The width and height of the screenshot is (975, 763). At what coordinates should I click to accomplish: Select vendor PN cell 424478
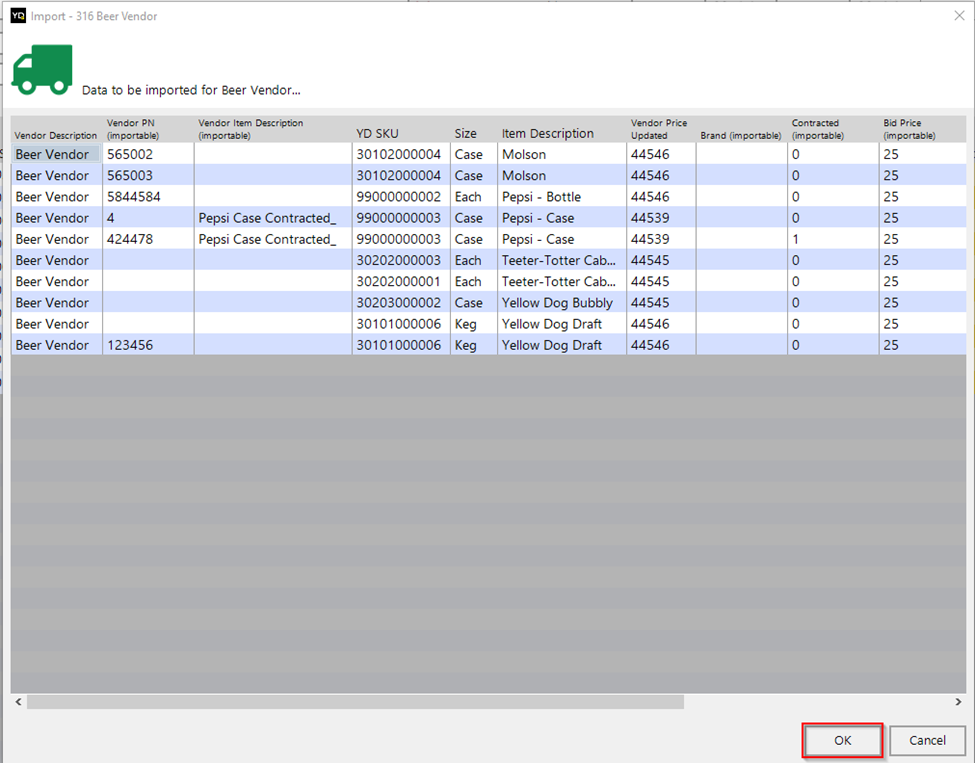click(148, 239)
